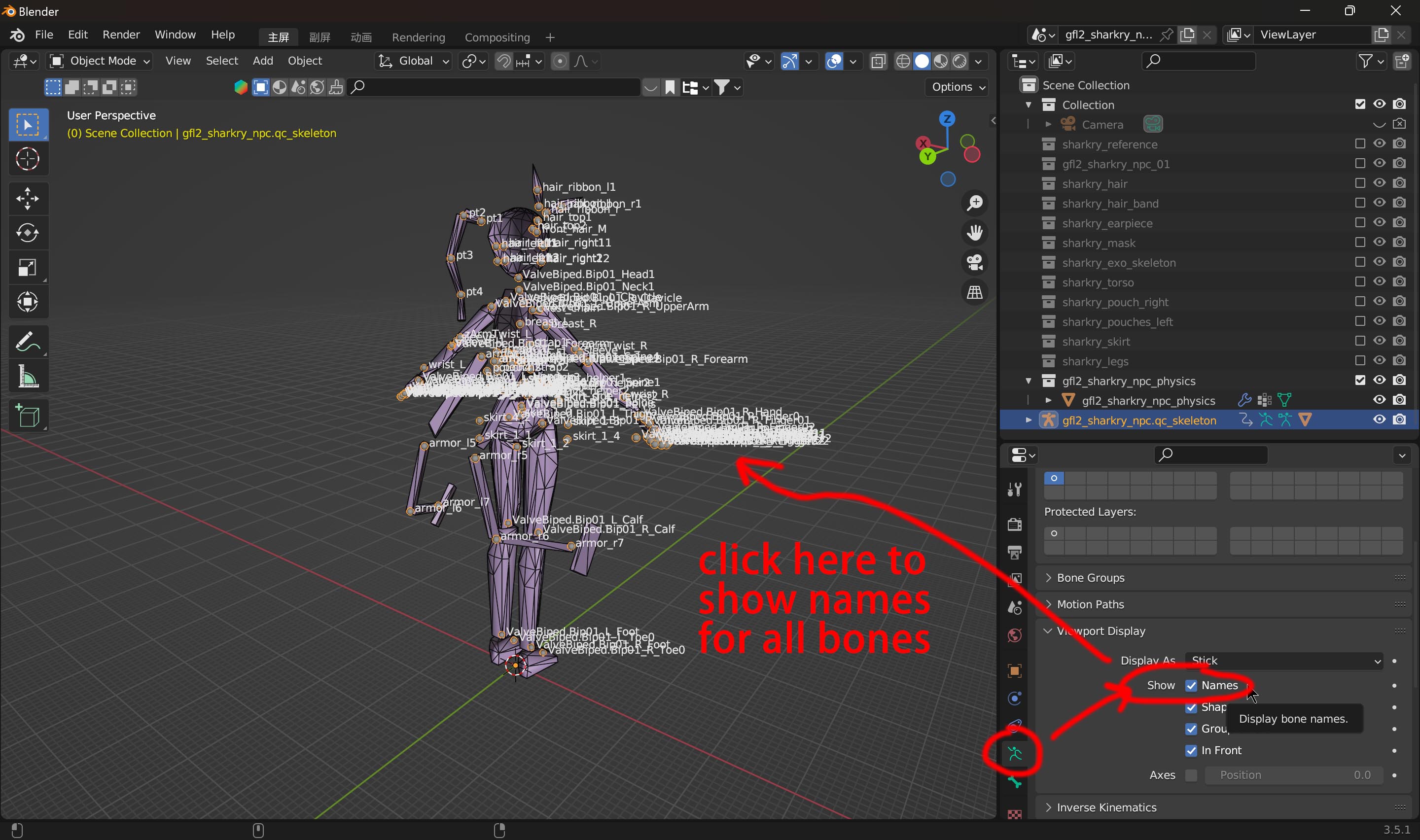The height and width of the screenshot is (840, 1420).
Task: Expand the Bone Groups panel
Action: (x=1090, y=577)
